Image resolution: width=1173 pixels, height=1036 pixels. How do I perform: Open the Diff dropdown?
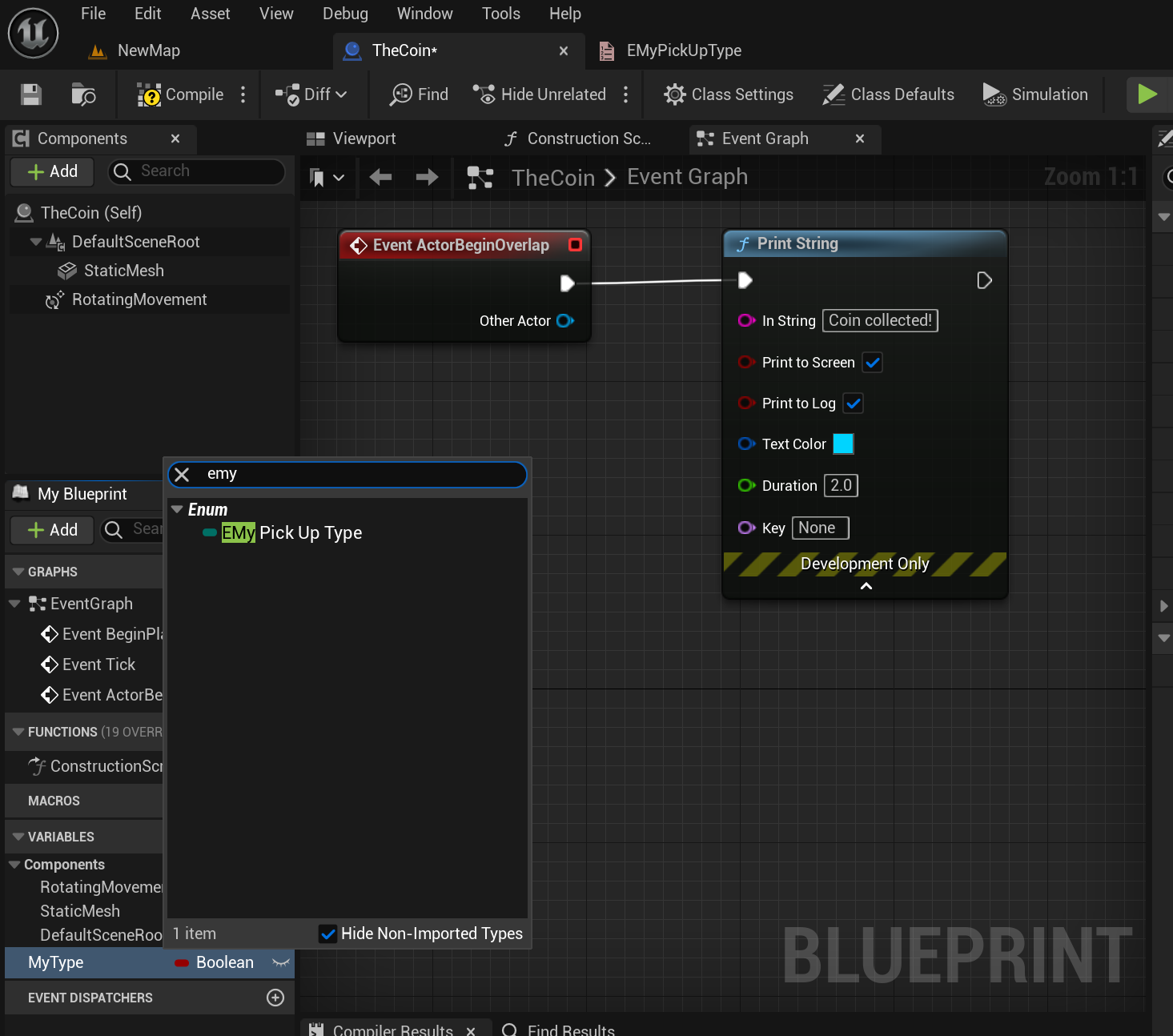click(311, 94)
